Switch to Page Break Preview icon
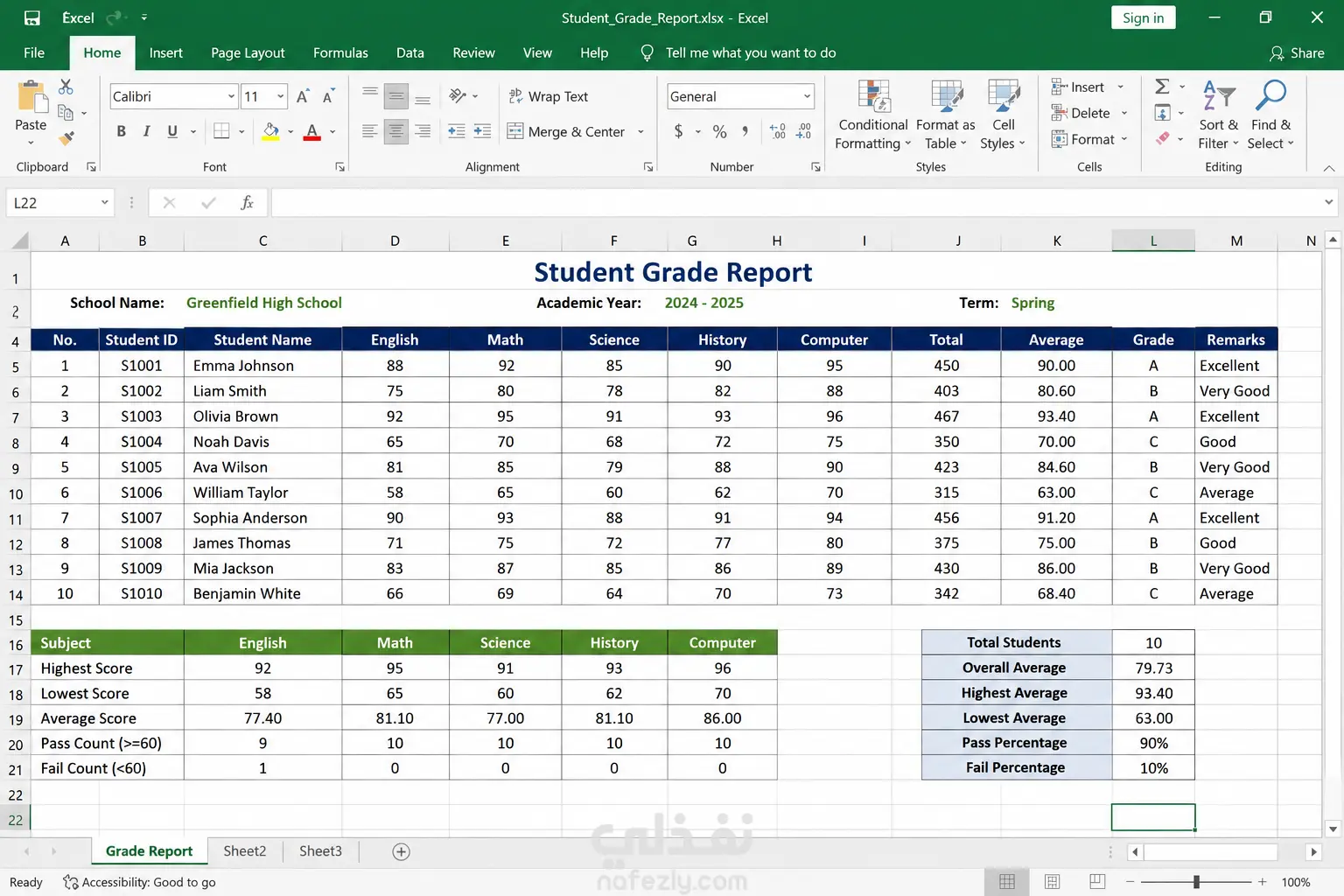The width and height of the screenshot is (1344, 896). tap(1097, 882)
